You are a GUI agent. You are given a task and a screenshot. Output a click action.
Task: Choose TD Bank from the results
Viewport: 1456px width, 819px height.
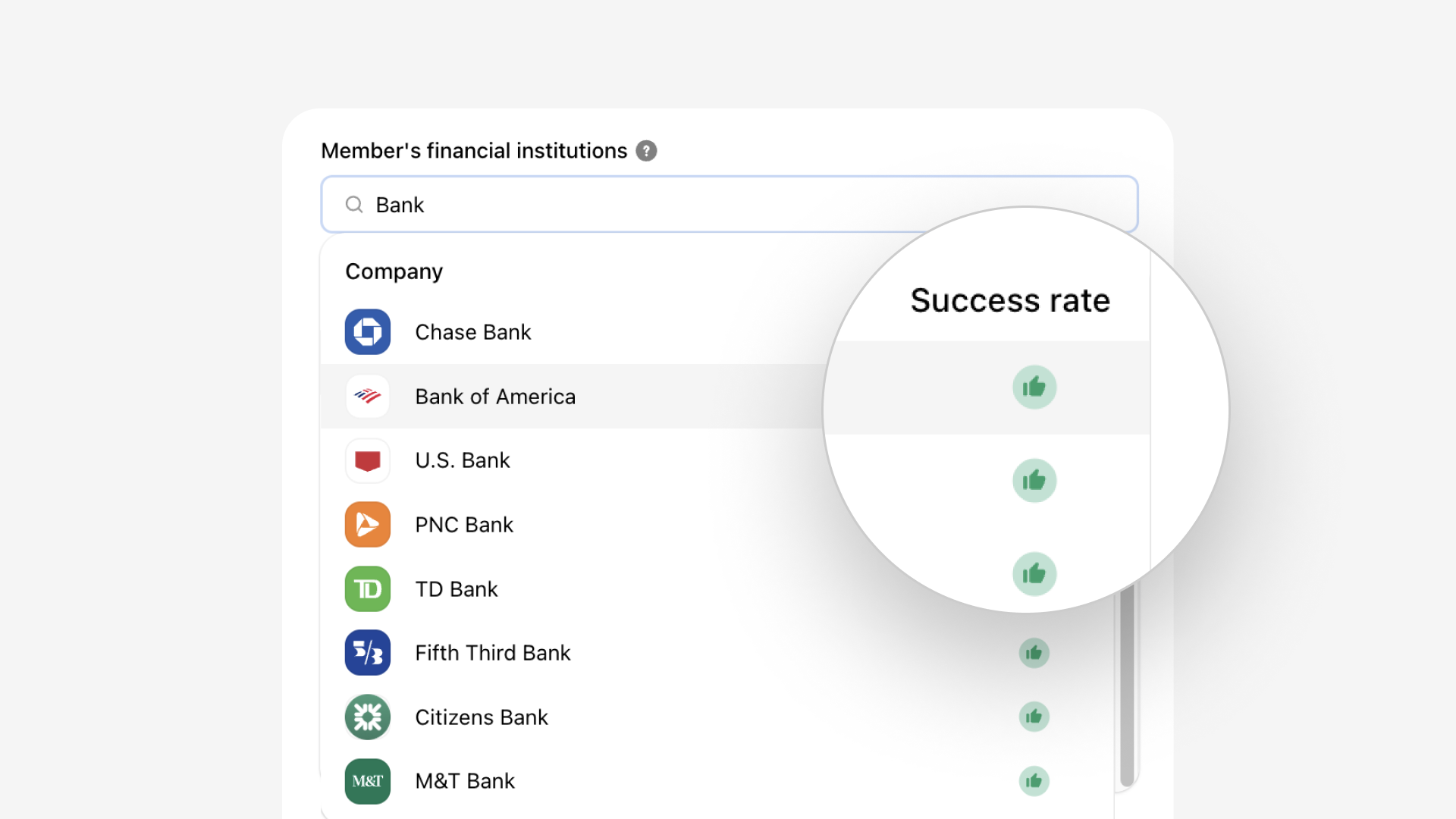[457, 589]
